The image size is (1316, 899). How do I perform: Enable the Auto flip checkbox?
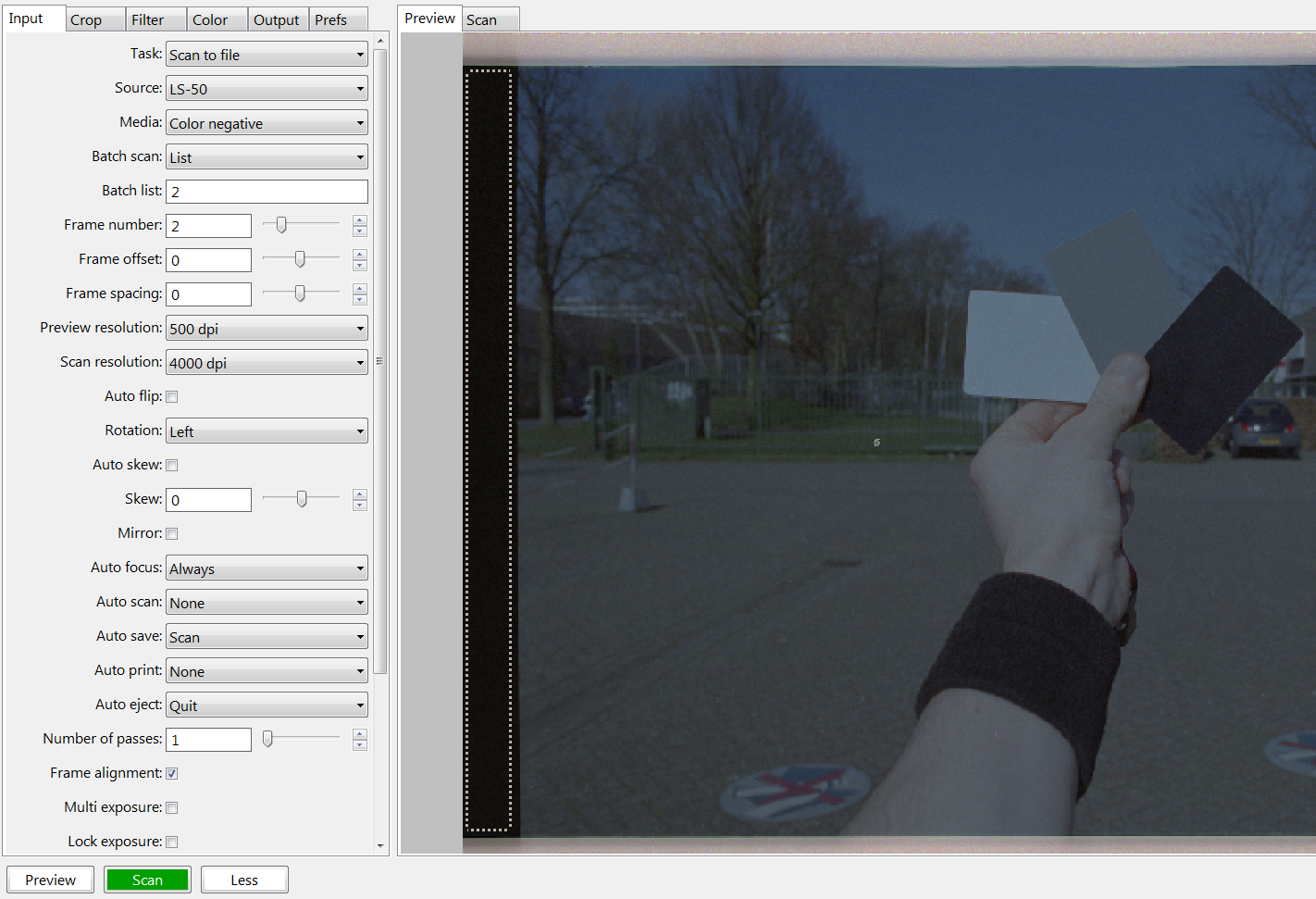[x=171, y=395]
